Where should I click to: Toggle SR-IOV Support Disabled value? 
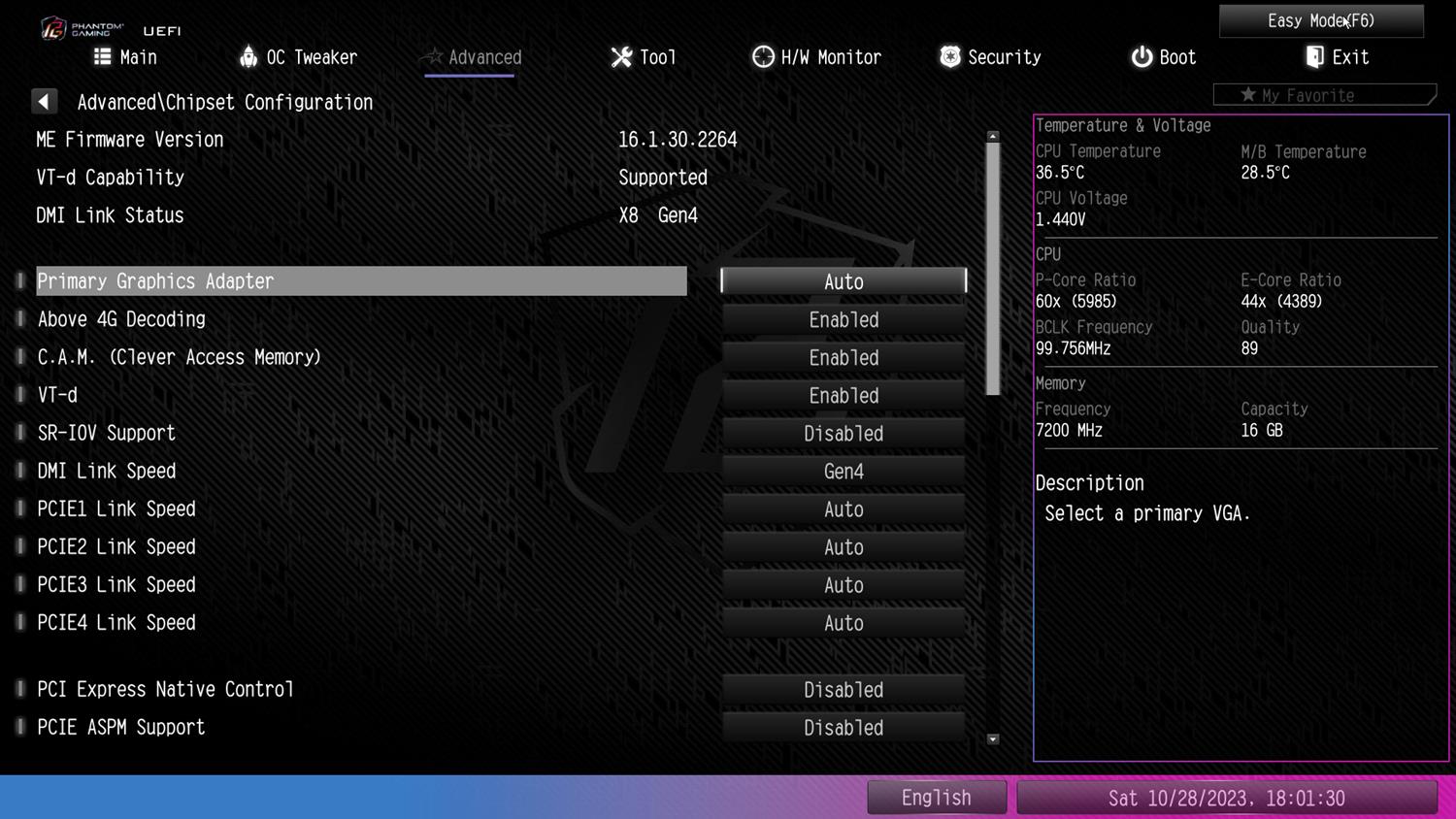(x=844, y=434)
